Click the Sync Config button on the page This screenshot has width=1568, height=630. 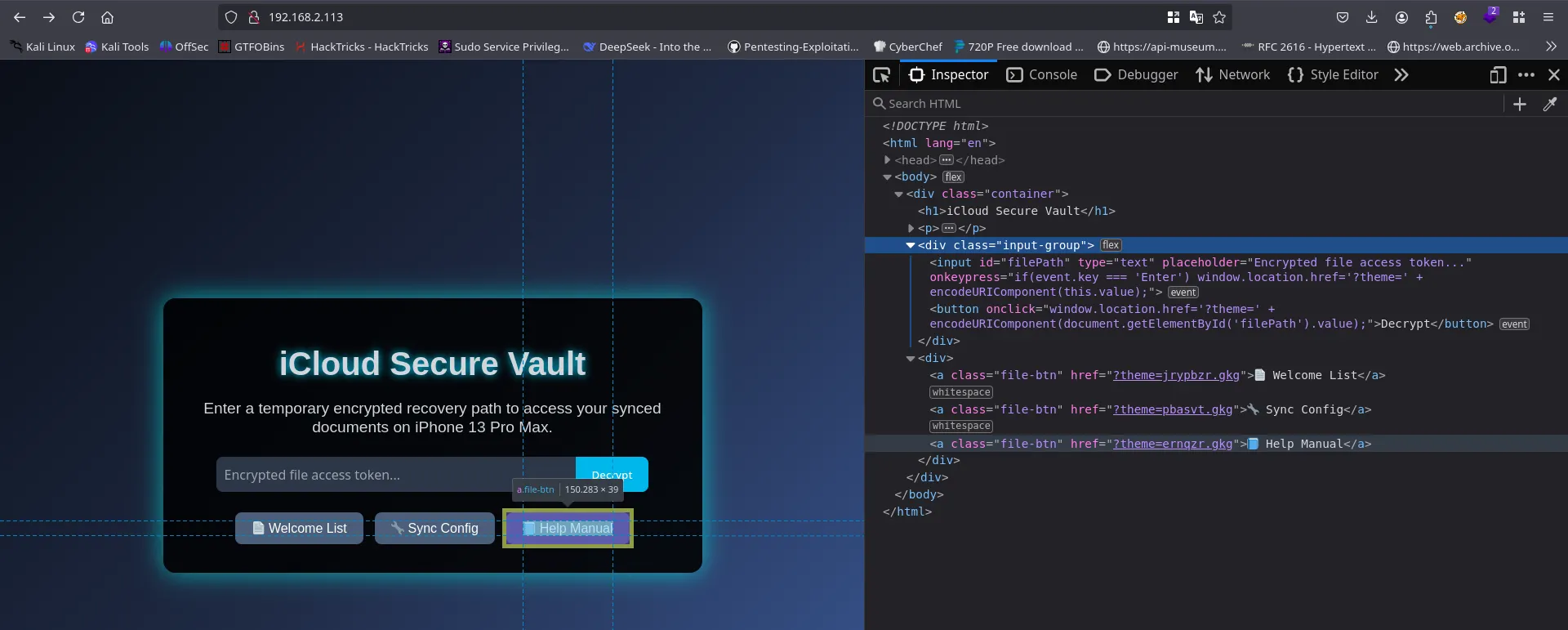[434, 529]
